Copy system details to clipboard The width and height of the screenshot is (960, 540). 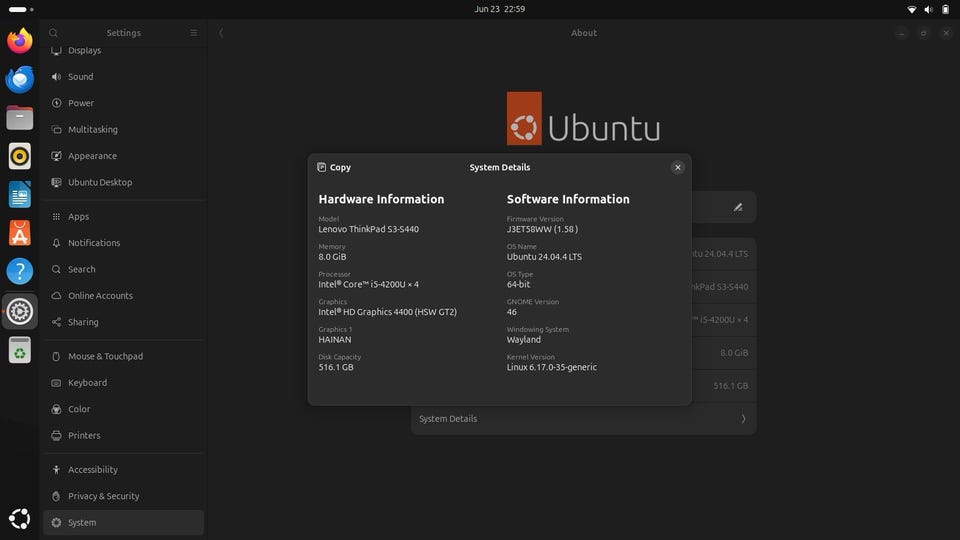[334, 167]
